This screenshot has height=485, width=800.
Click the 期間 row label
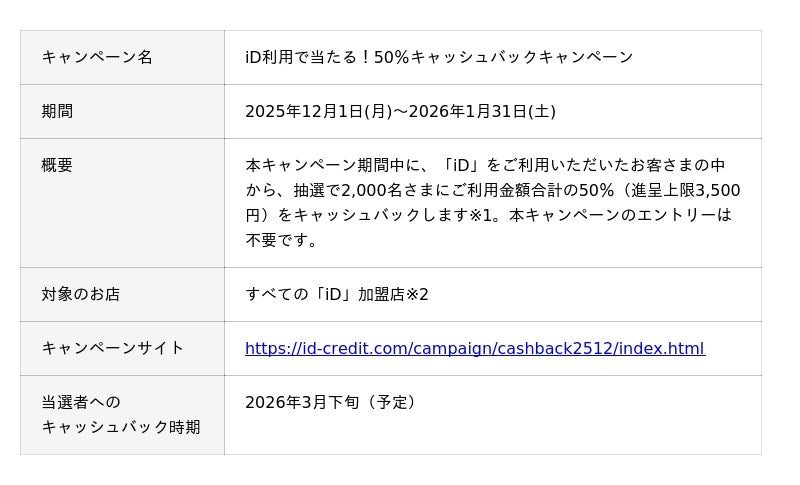(57, 111)
